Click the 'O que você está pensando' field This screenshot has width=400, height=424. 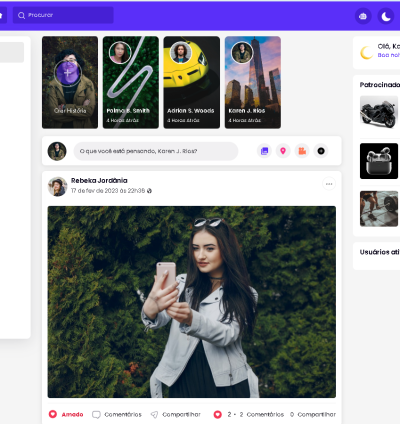click(156, 151)
